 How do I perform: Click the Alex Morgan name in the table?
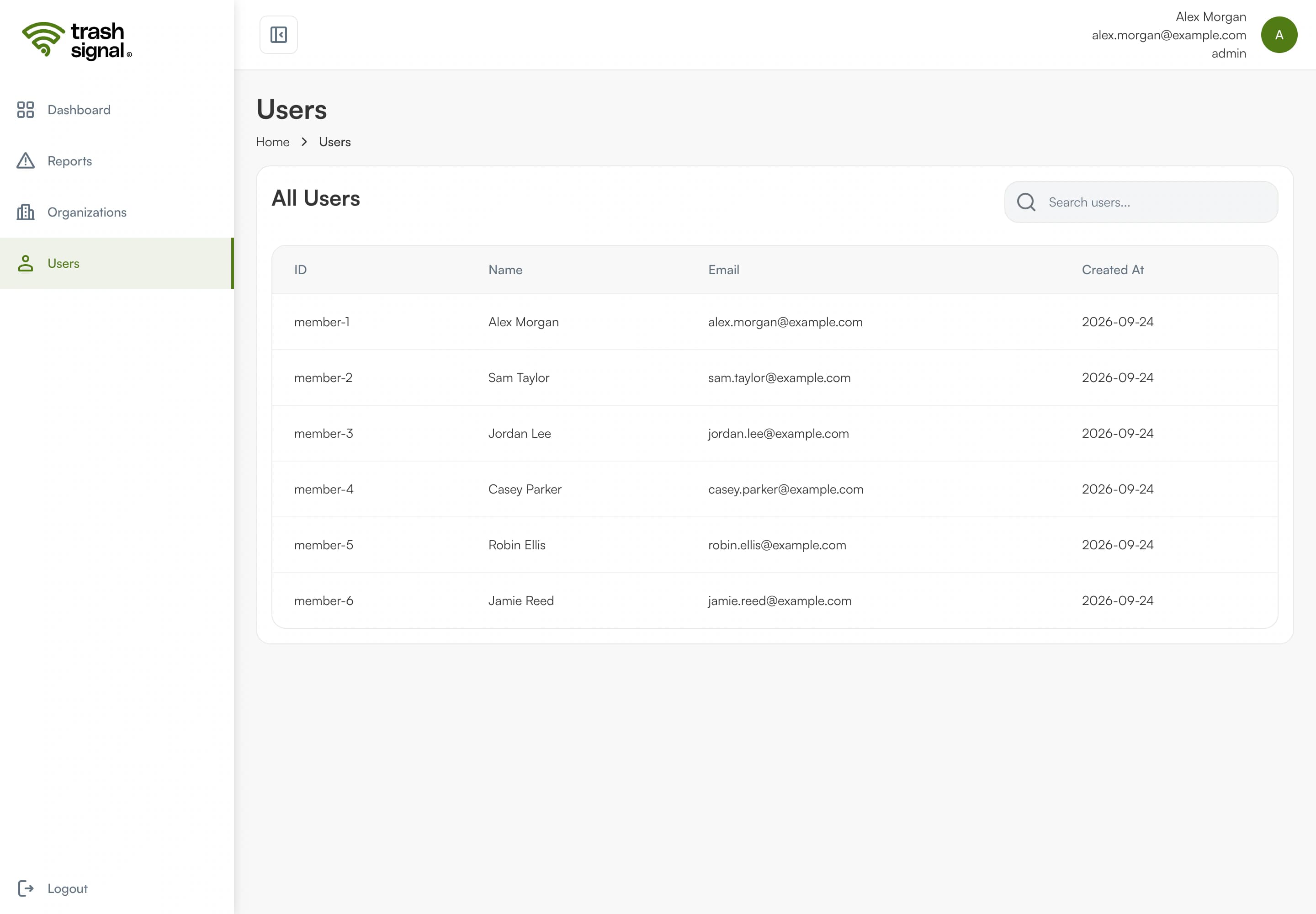point(523,322)
